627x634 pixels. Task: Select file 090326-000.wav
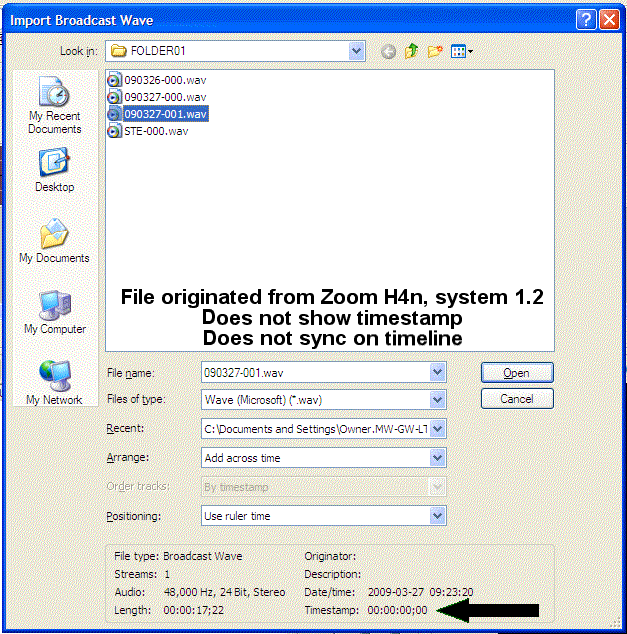(x=165, y=80)
